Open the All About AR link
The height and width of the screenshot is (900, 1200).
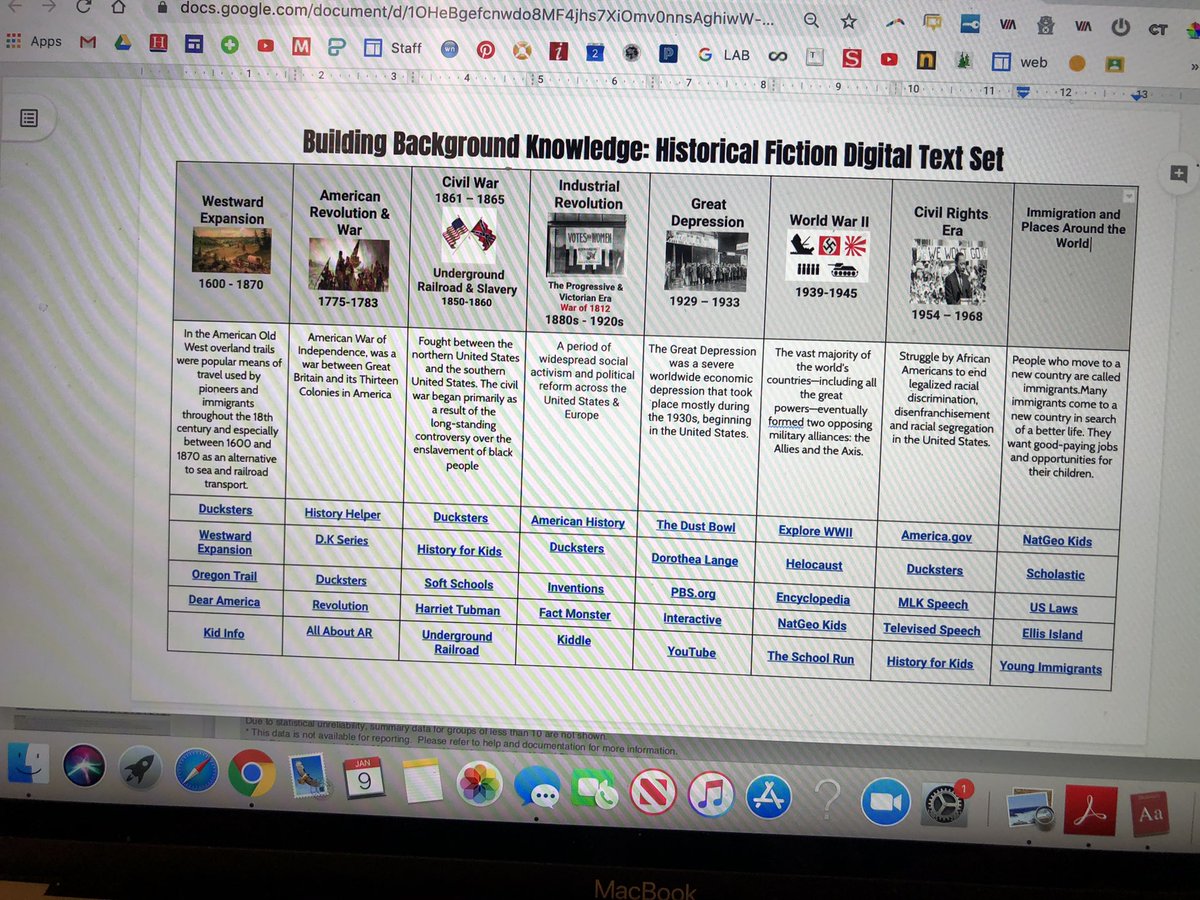[x=341, y=632]
